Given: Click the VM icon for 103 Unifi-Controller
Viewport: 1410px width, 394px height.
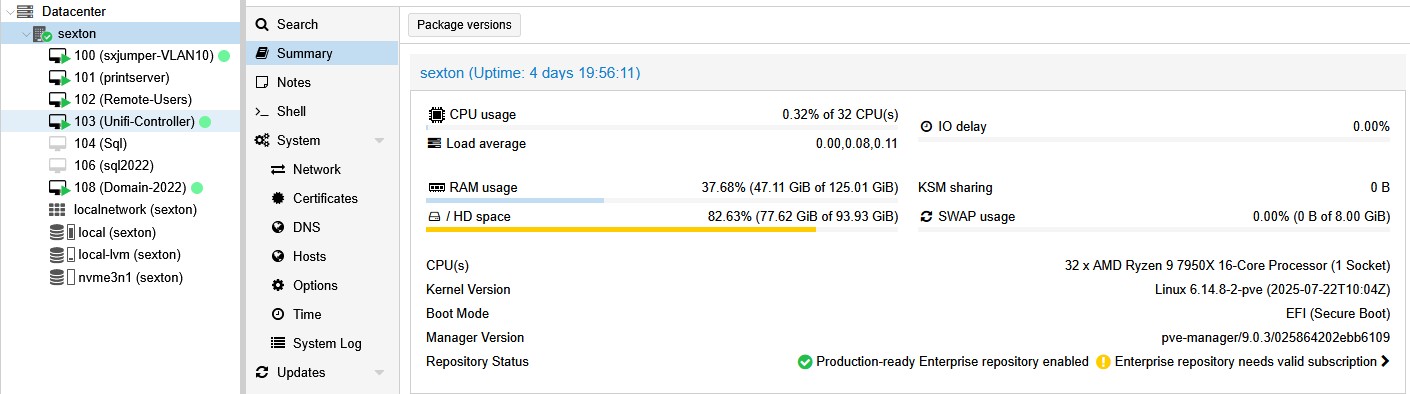Looking at the screenshot, I should [59, 122].
